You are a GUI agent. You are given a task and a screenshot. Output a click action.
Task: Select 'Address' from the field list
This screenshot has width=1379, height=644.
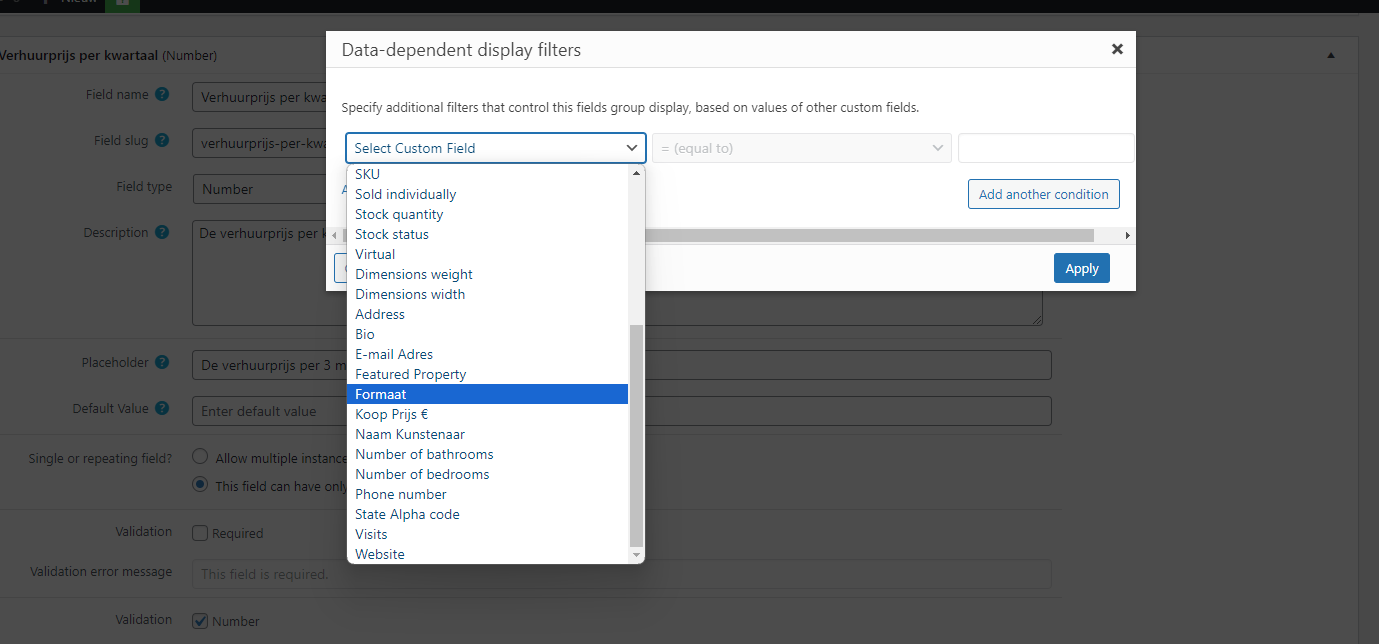point(487,314)
